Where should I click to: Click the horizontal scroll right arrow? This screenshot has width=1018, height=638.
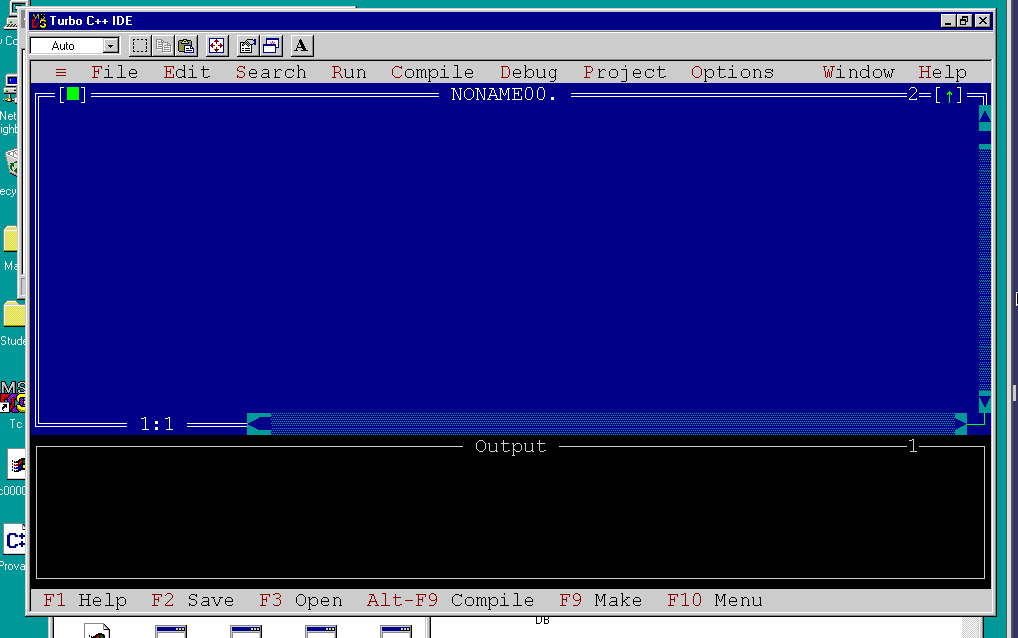click(961, 424)
